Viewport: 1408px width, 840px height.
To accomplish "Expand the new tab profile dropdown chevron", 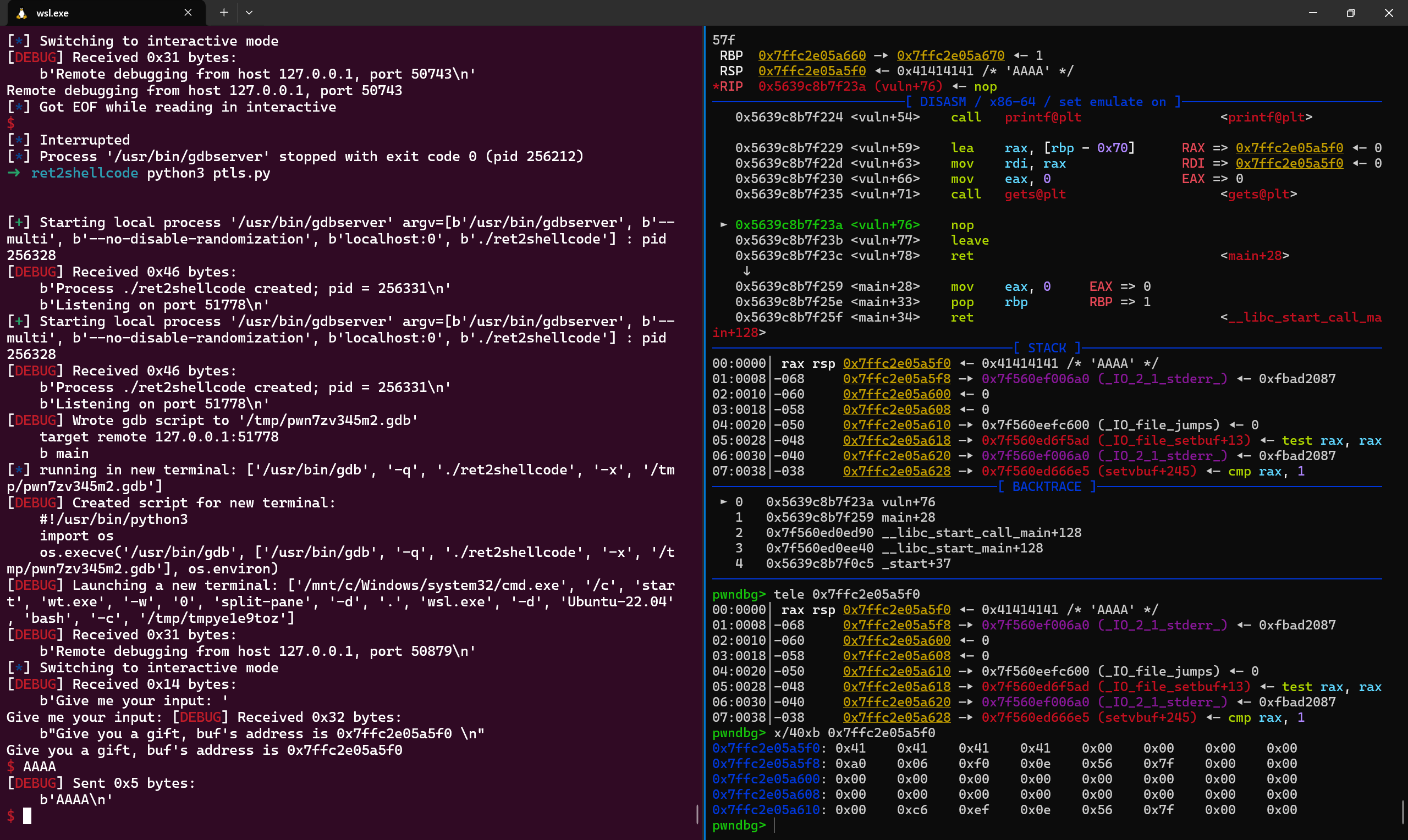I will point(249,13).
